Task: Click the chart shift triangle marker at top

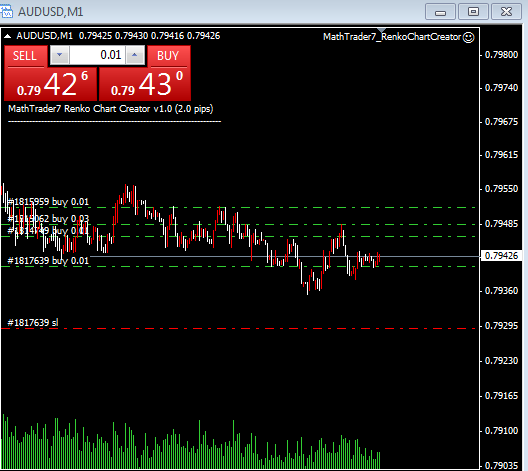Action: tap(382, 31)
